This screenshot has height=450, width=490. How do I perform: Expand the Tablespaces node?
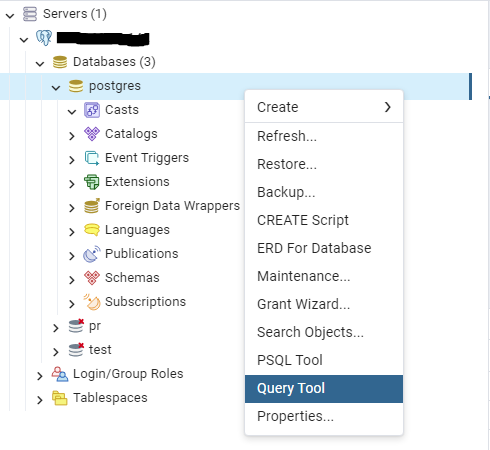point(40,400)
